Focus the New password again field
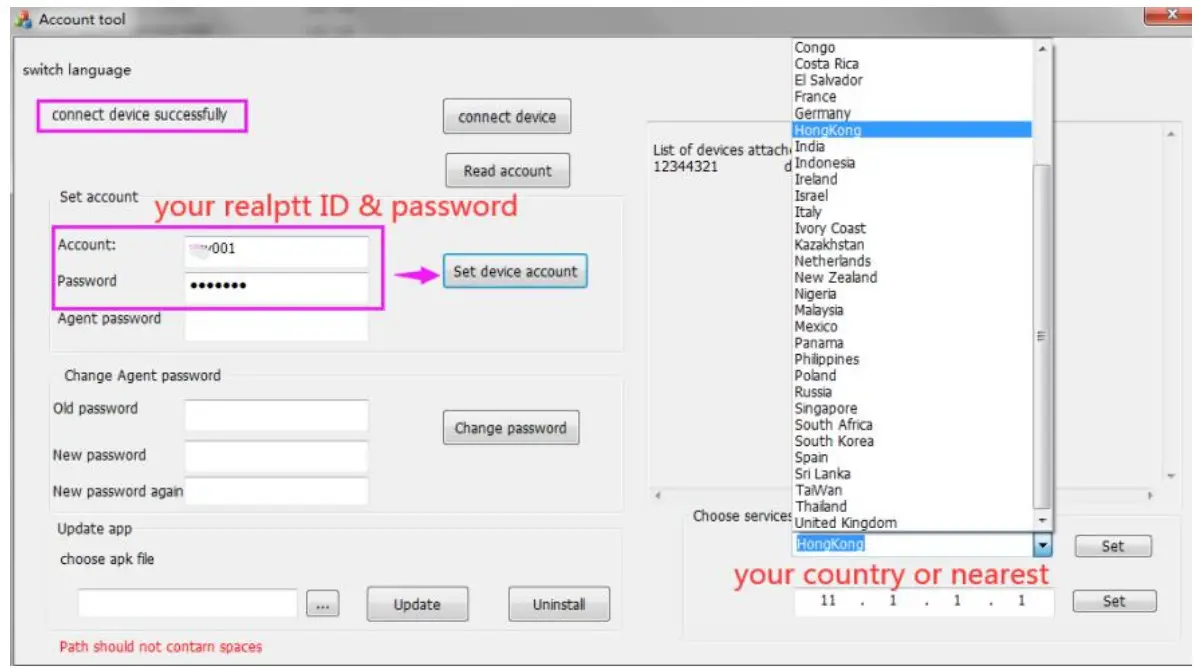This screenshot has height=669, width=1199. (x=276, y=491)
